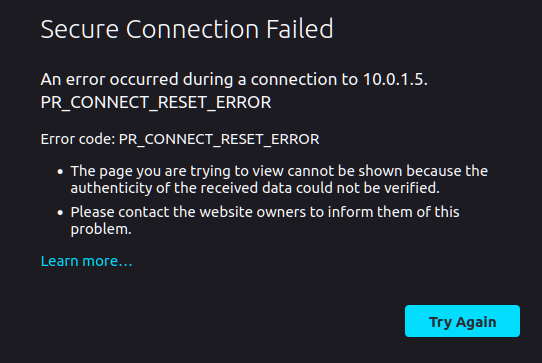Screen dimensions: 542x363
Task: Click "The page you are trying" text
Action: (x=150, y=171)
